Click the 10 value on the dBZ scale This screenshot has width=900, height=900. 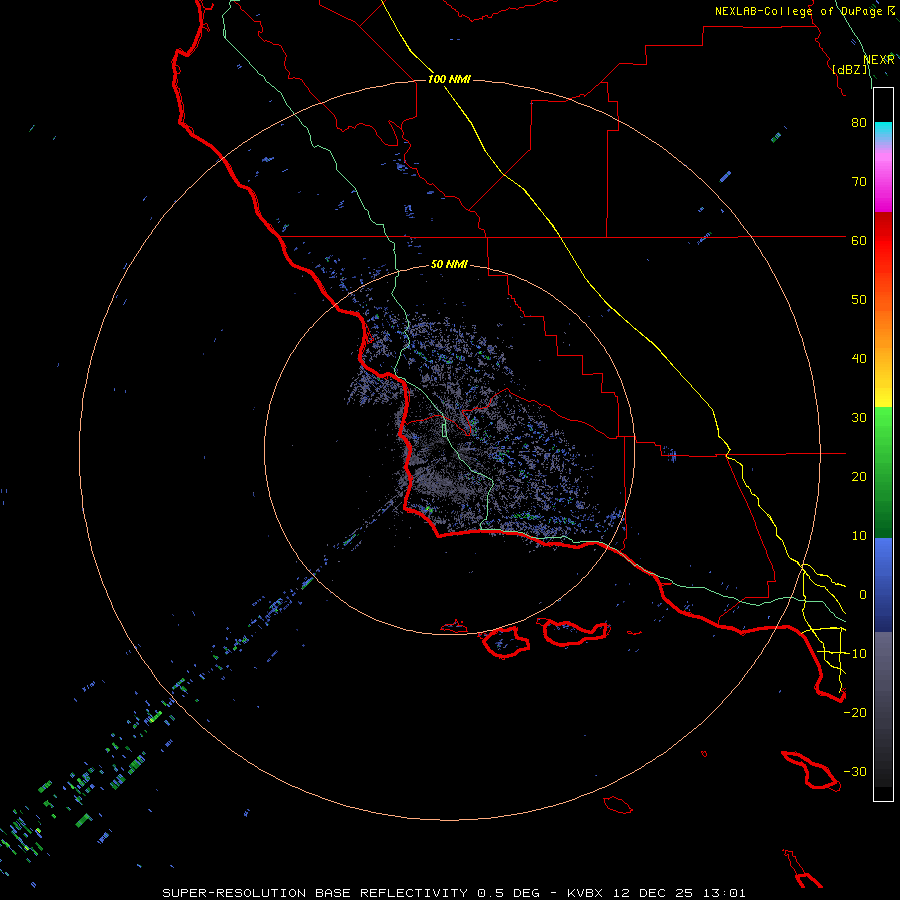pos(859,536)
